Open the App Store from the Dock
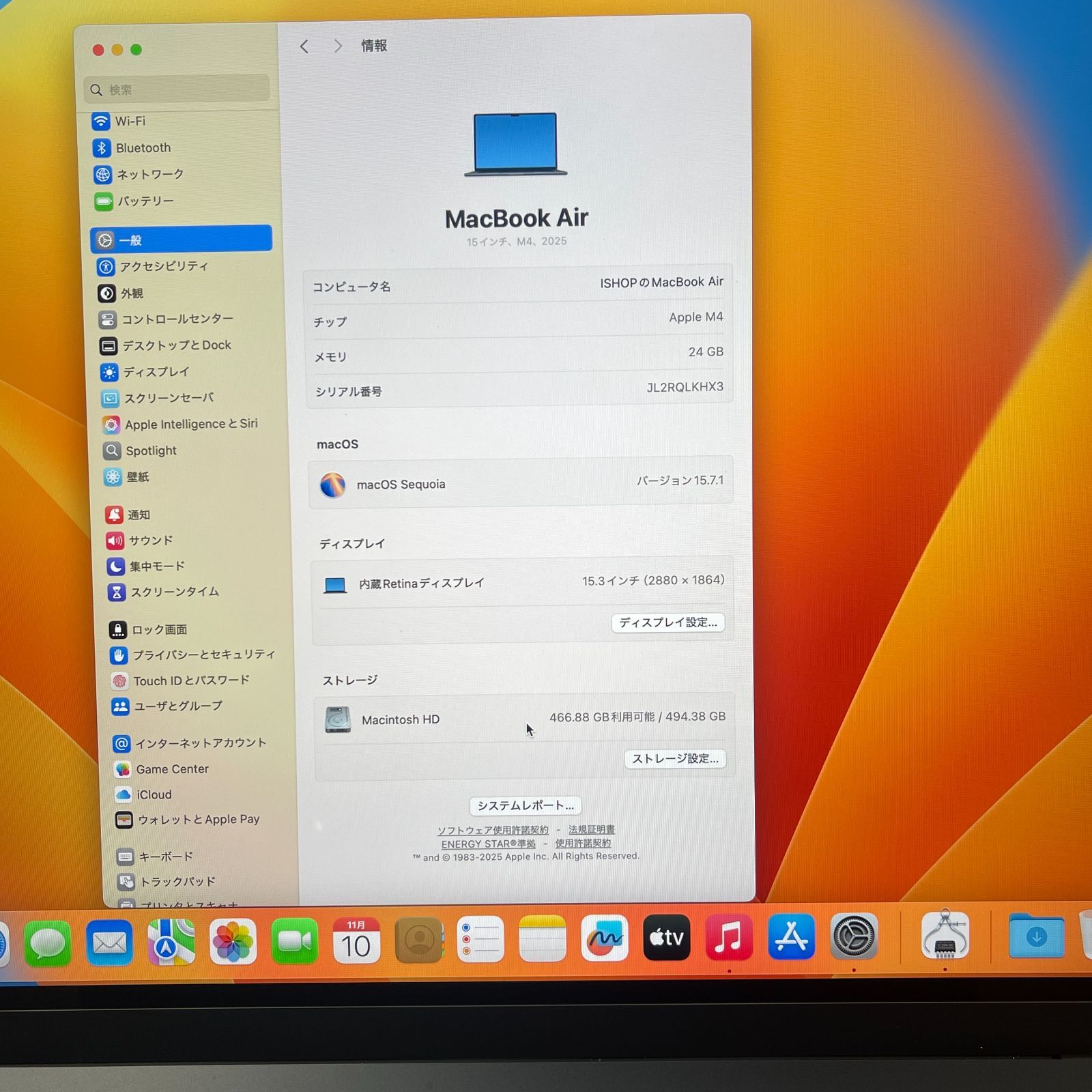The width and height of the screenshot is (1092, 1092). pyautogui.click(x=792, y=938)
